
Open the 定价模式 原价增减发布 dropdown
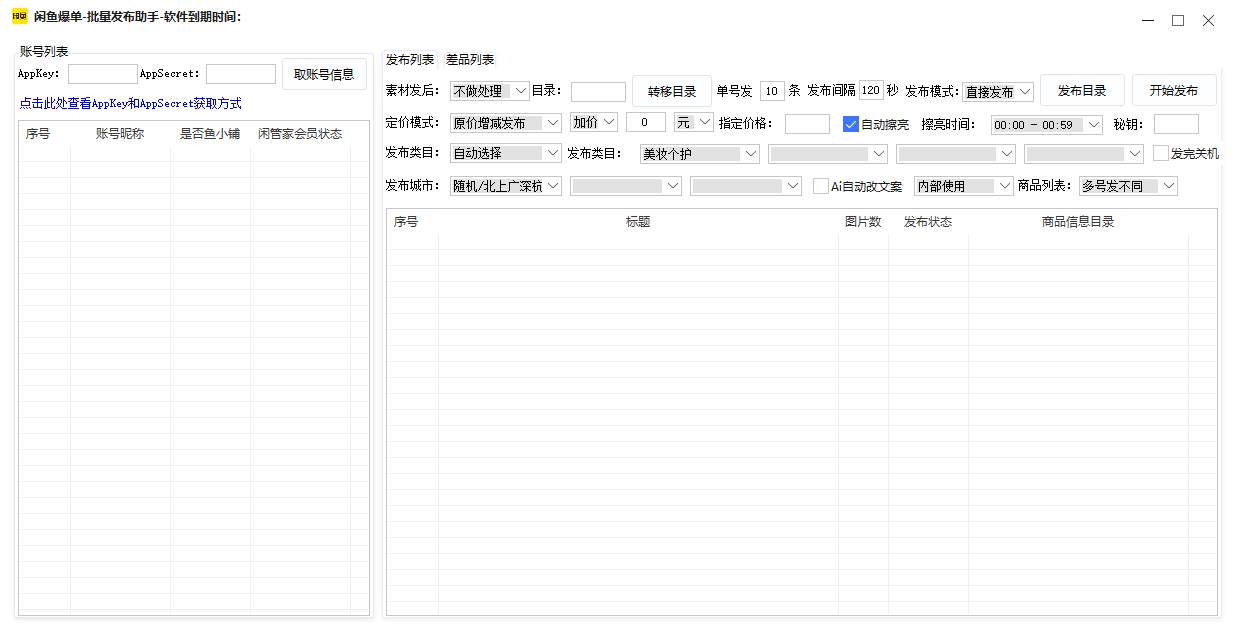coord(506,123)
